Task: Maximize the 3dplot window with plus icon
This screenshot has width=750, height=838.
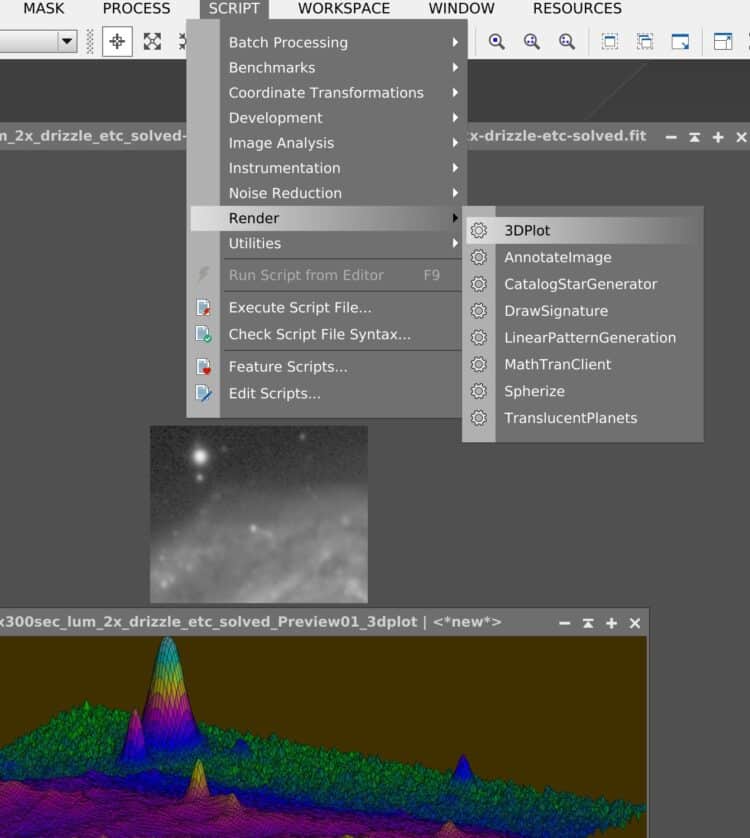Action: point(612,623)
